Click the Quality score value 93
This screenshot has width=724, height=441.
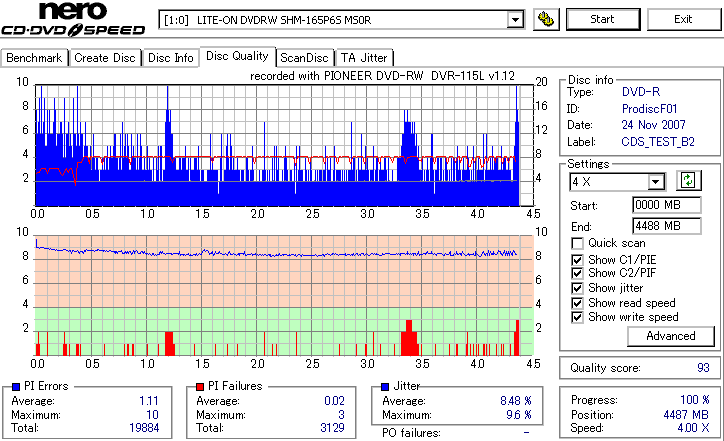[x=703, y=368]
